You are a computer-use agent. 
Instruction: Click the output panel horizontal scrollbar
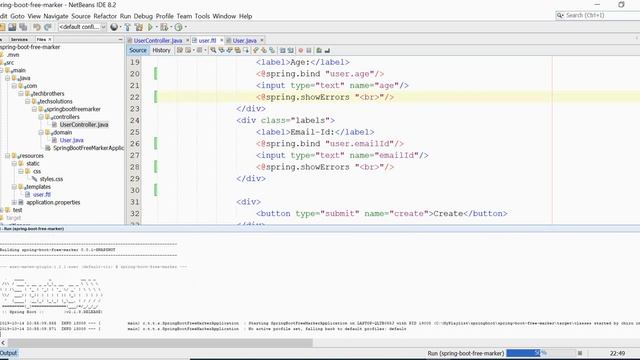[160, 343]
